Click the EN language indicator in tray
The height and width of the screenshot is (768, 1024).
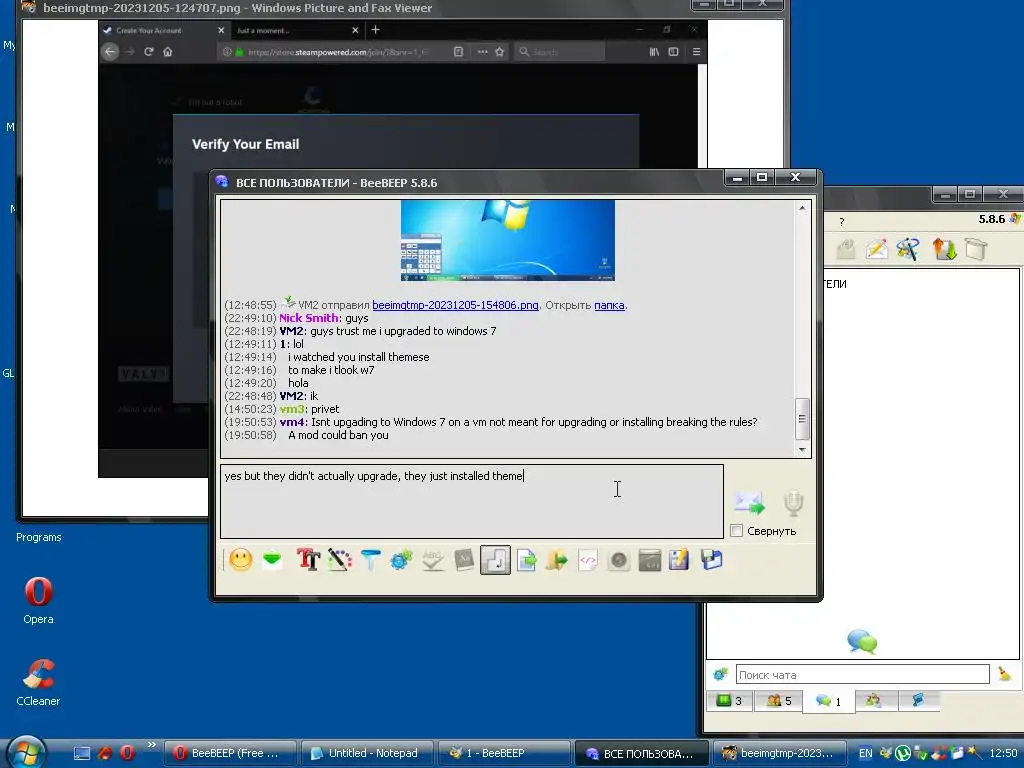(865, 754)
